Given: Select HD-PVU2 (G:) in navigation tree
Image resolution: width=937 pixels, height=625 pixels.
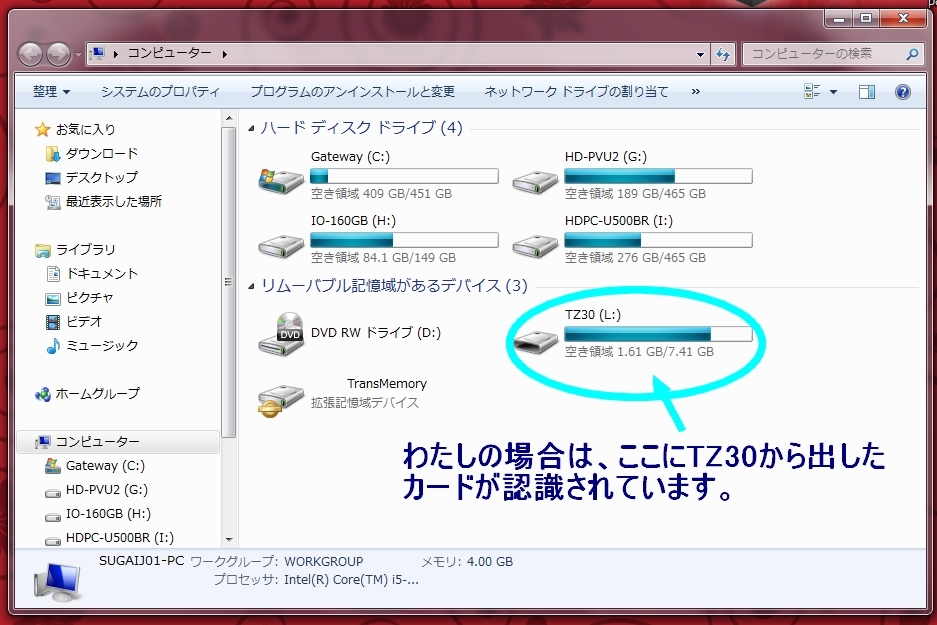Looking at the screenshot, I should (107, 489).
